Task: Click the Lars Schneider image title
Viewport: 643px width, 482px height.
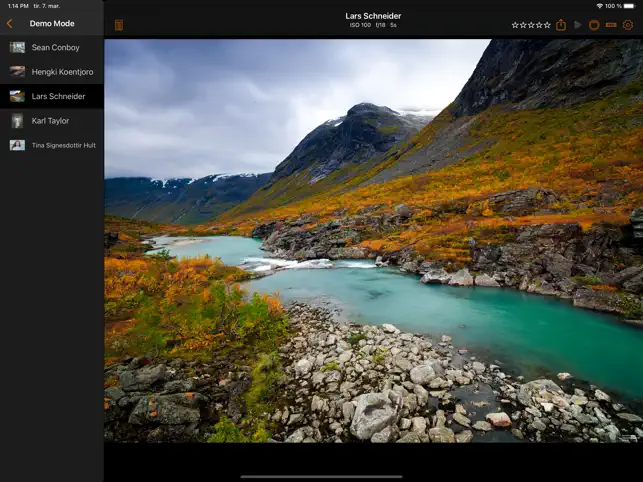Action: click(373, 16)
